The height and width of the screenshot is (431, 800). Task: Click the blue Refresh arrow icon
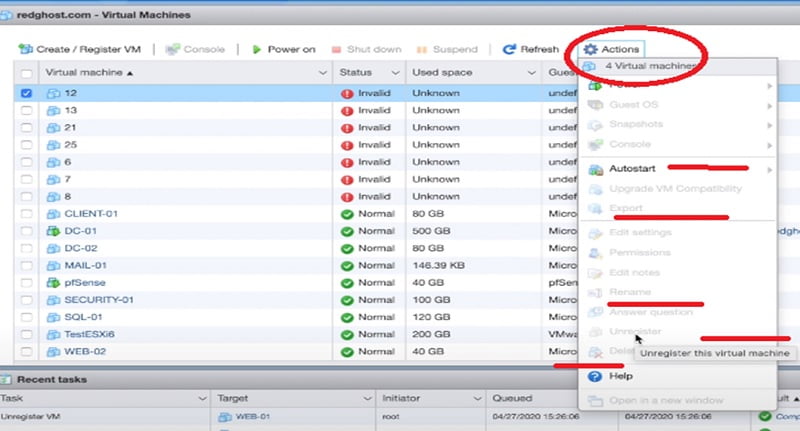tap(509, 49)
